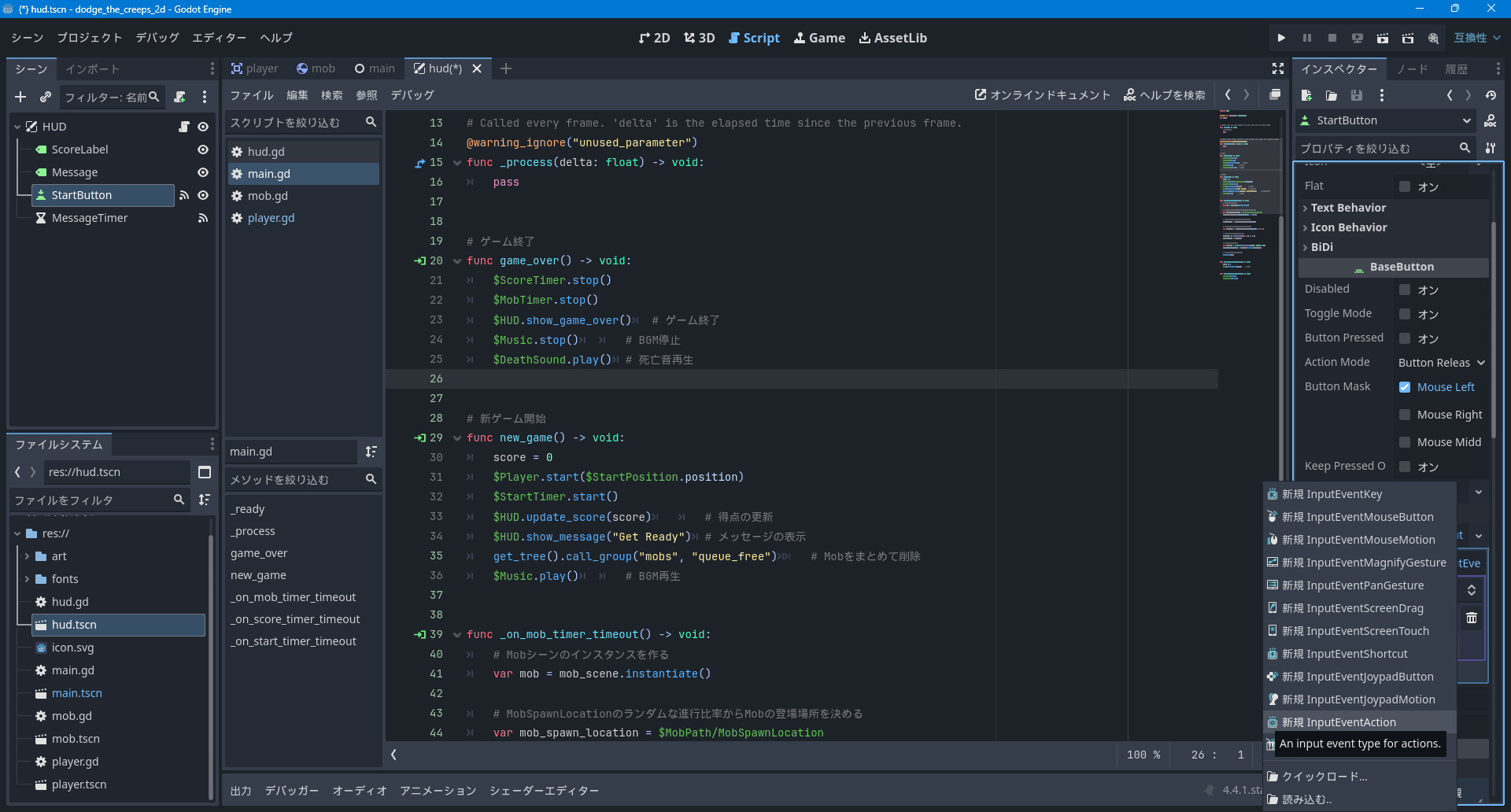1511x812 pixels.
Task: Expand the fonts folder
Action: coord(27,579)
